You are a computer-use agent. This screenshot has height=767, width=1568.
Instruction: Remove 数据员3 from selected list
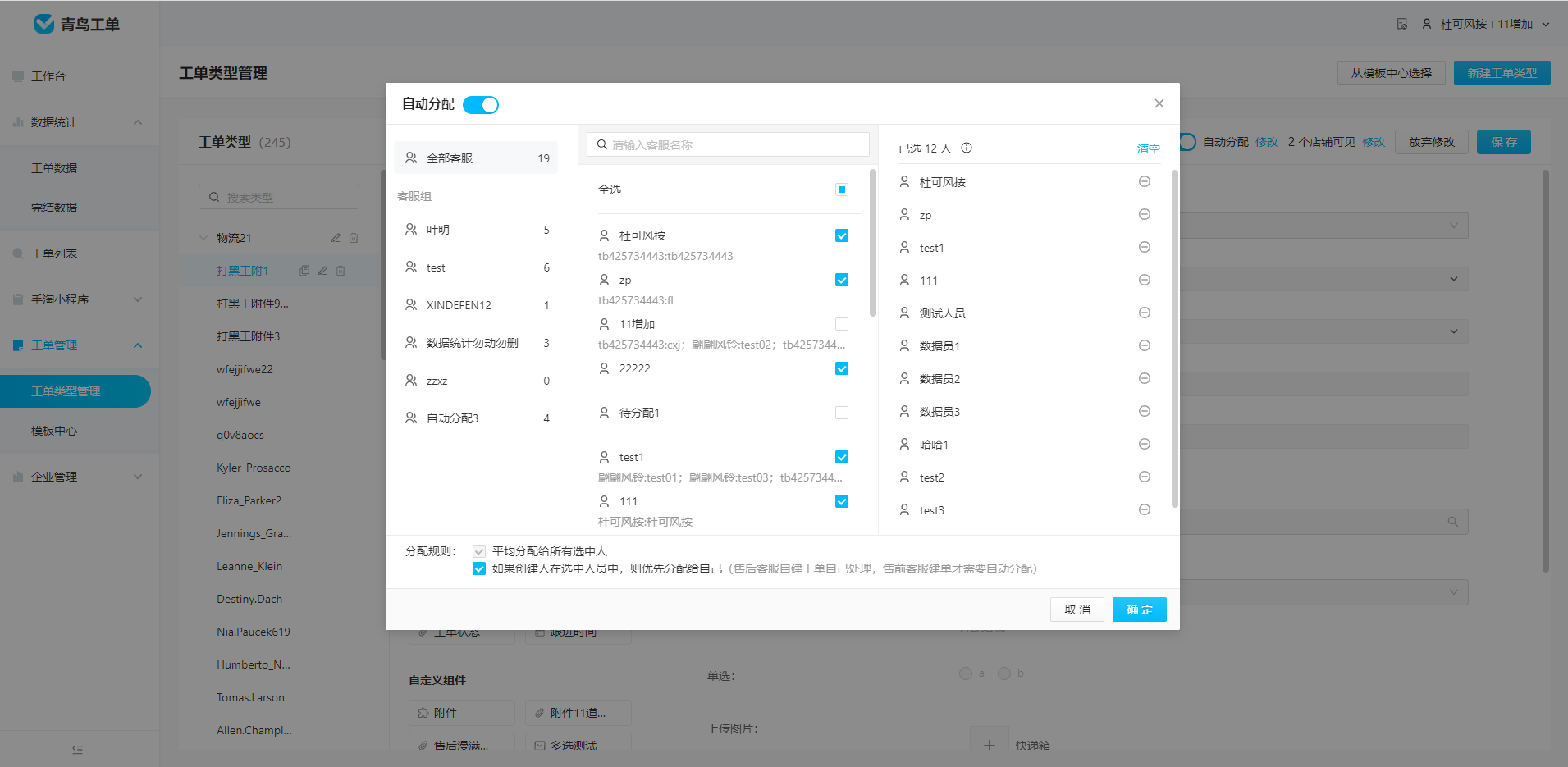pos(1144,411)
